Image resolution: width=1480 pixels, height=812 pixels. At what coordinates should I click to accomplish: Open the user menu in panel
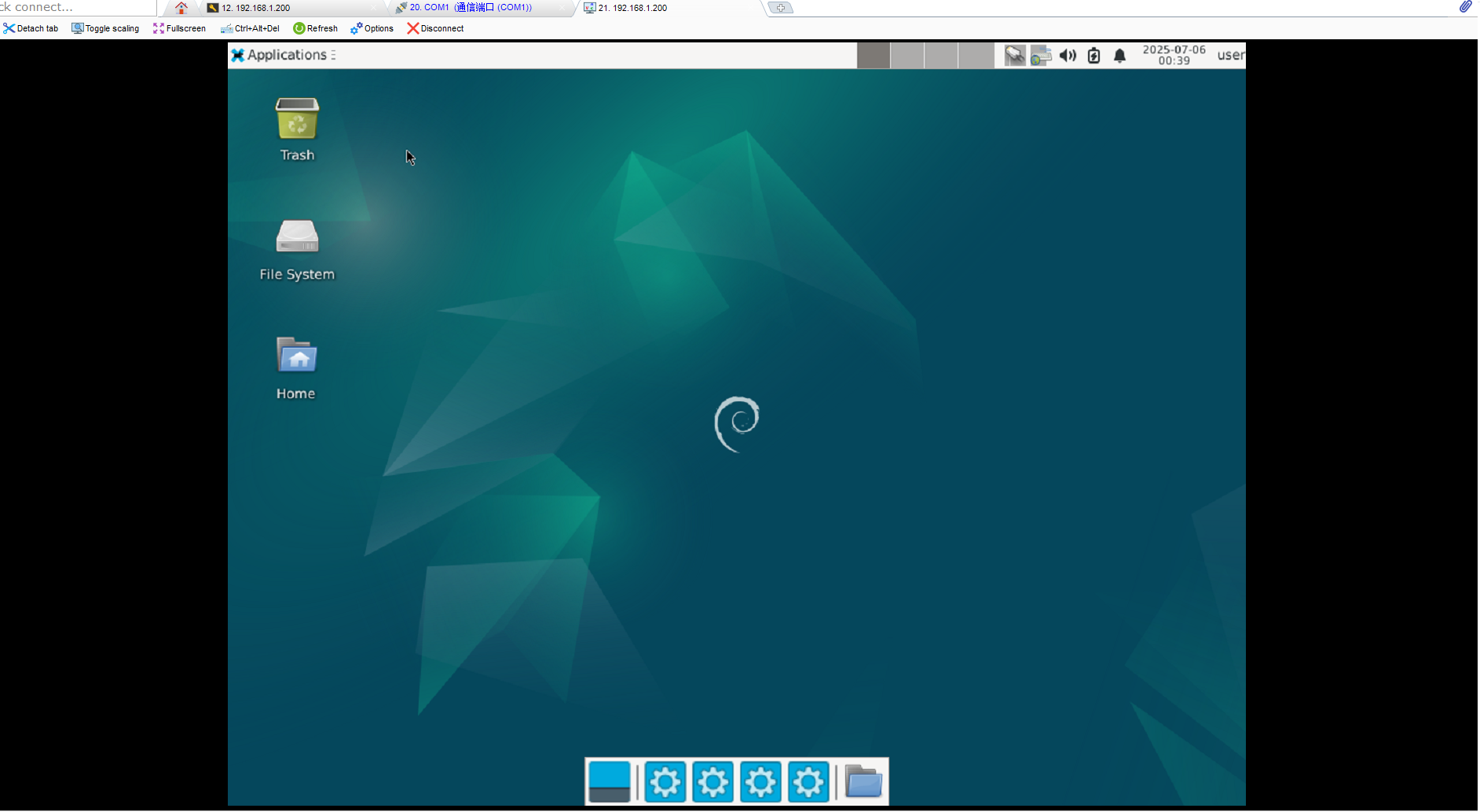pos(1231,55)
